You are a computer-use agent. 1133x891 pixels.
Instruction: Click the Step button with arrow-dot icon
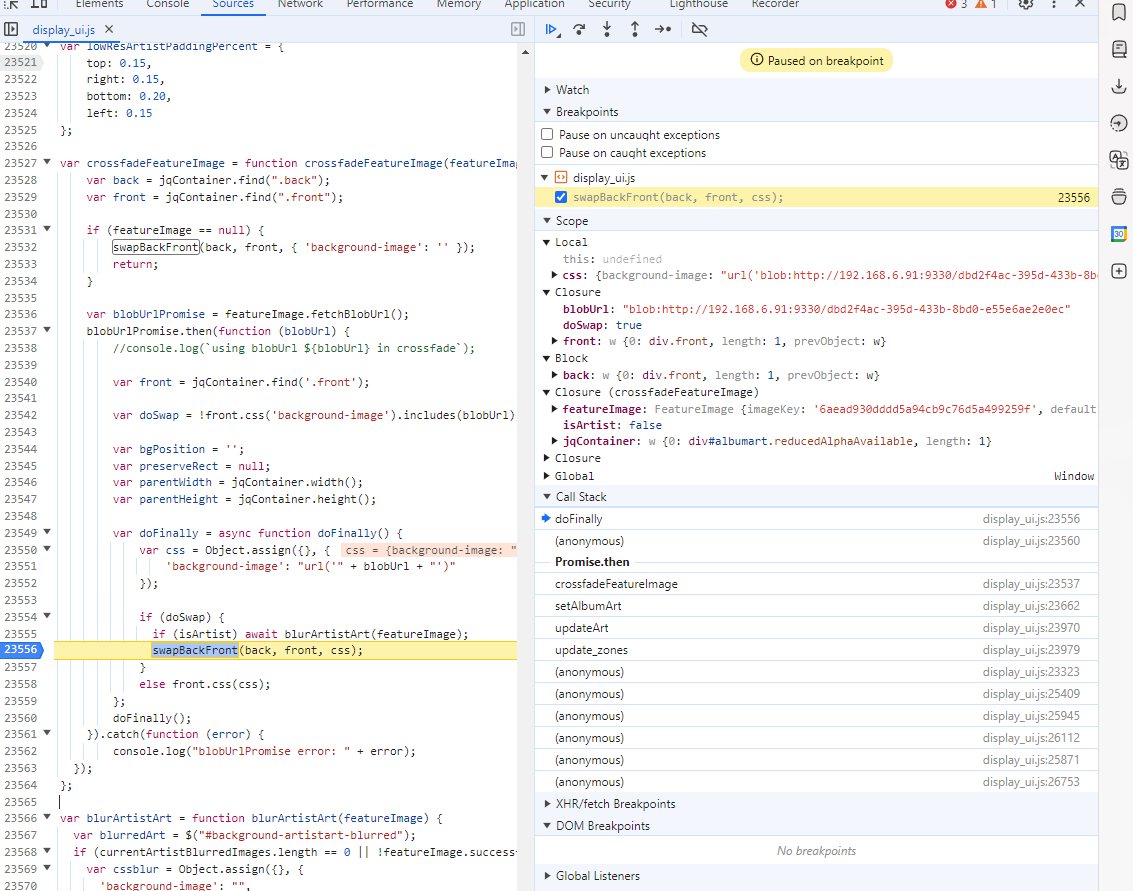663,30
